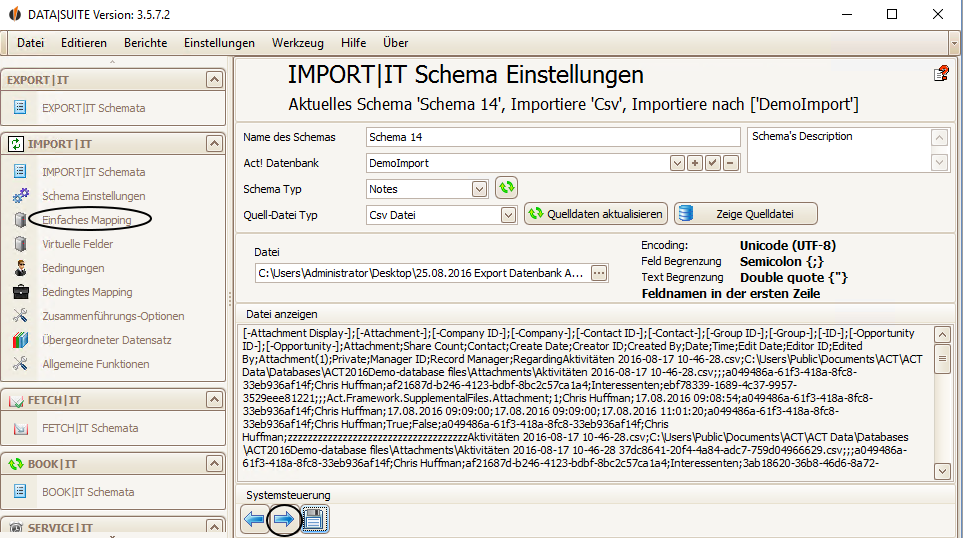Viewport: 963px width, 538px height.
Task: Add a new Act! Datenbank with plus button
Action: [695, 163]
